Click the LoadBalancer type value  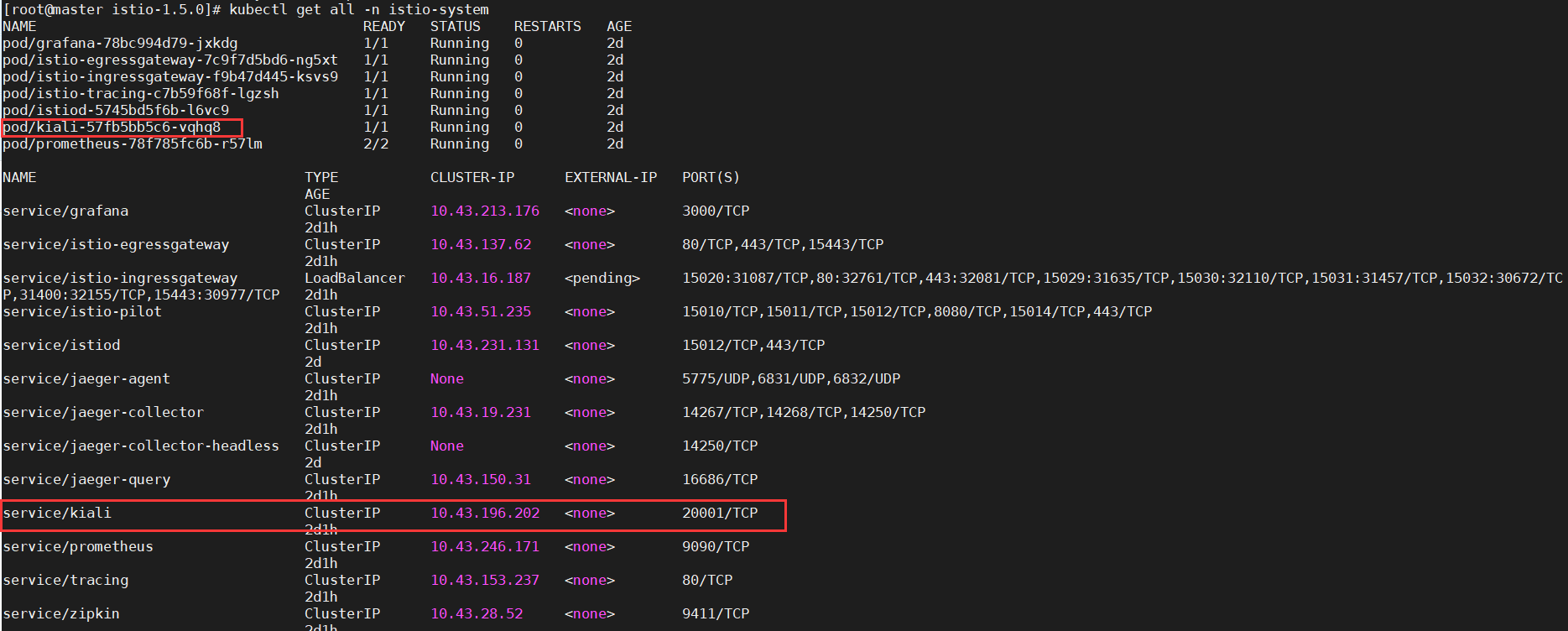point(355,279)
